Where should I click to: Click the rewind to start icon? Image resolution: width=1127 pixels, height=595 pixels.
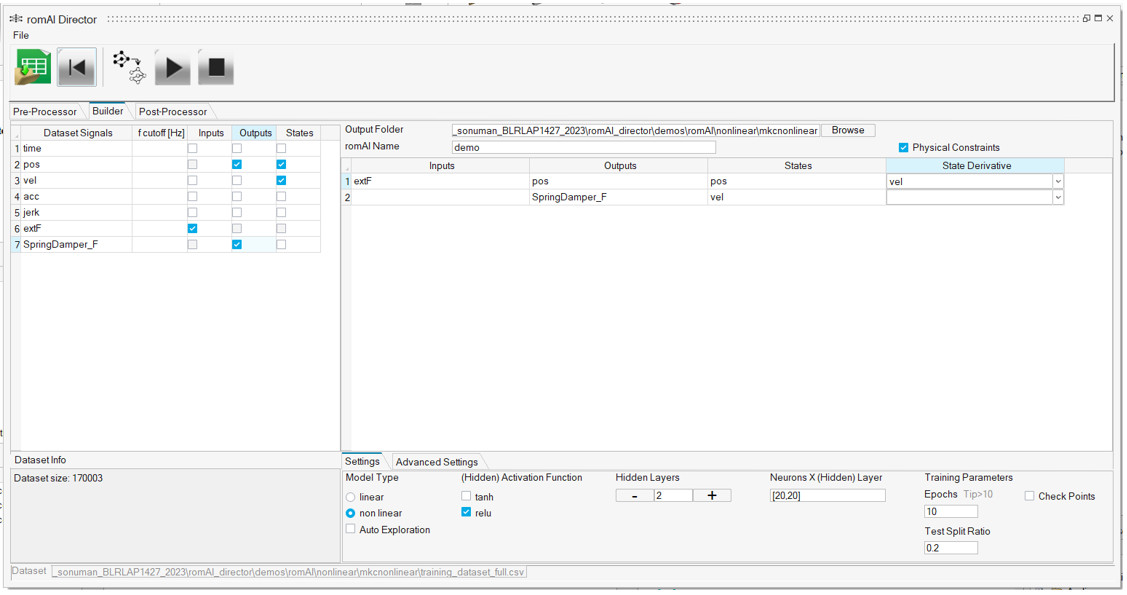77,68
